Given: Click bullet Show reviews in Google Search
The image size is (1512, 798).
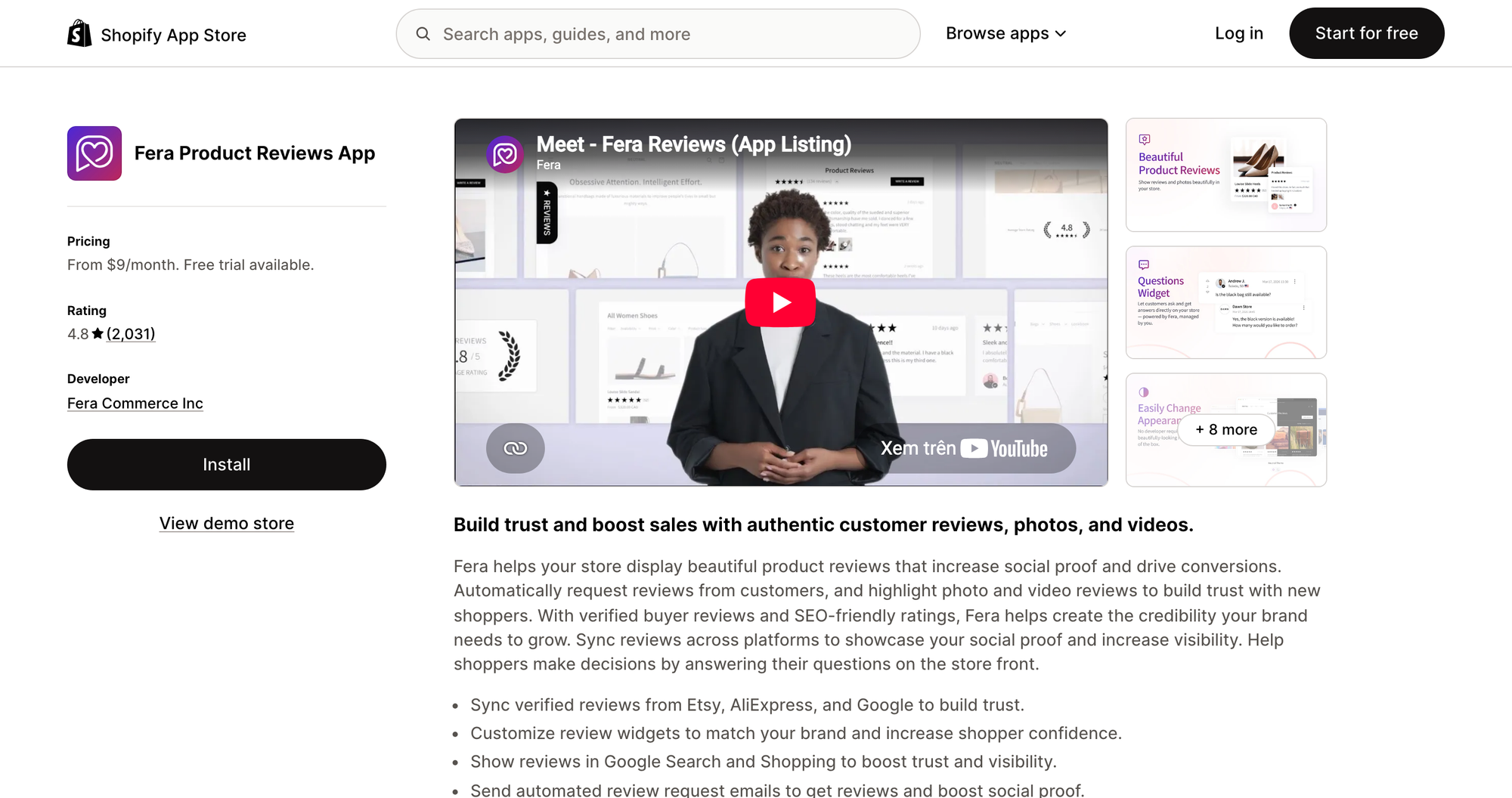Looking at the screenshot, I should tap(764, 762).
